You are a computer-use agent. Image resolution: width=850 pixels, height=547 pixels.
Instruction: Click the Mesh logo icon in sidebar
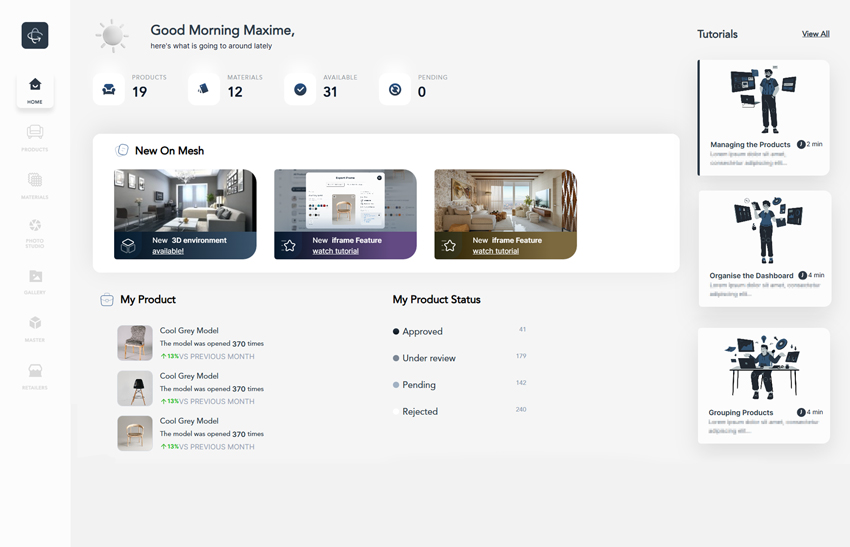(x=35, y=35)
